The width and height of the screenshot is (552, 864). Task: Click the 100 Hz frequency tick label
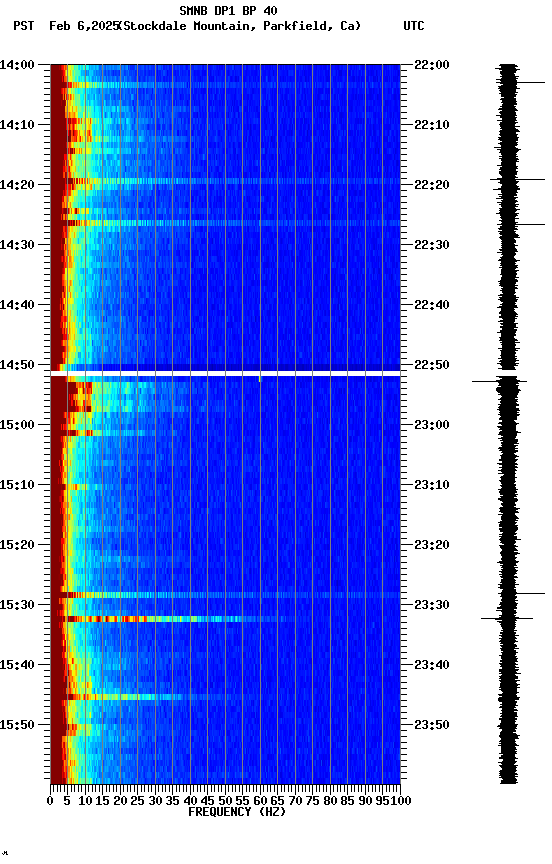pos(401,801)
